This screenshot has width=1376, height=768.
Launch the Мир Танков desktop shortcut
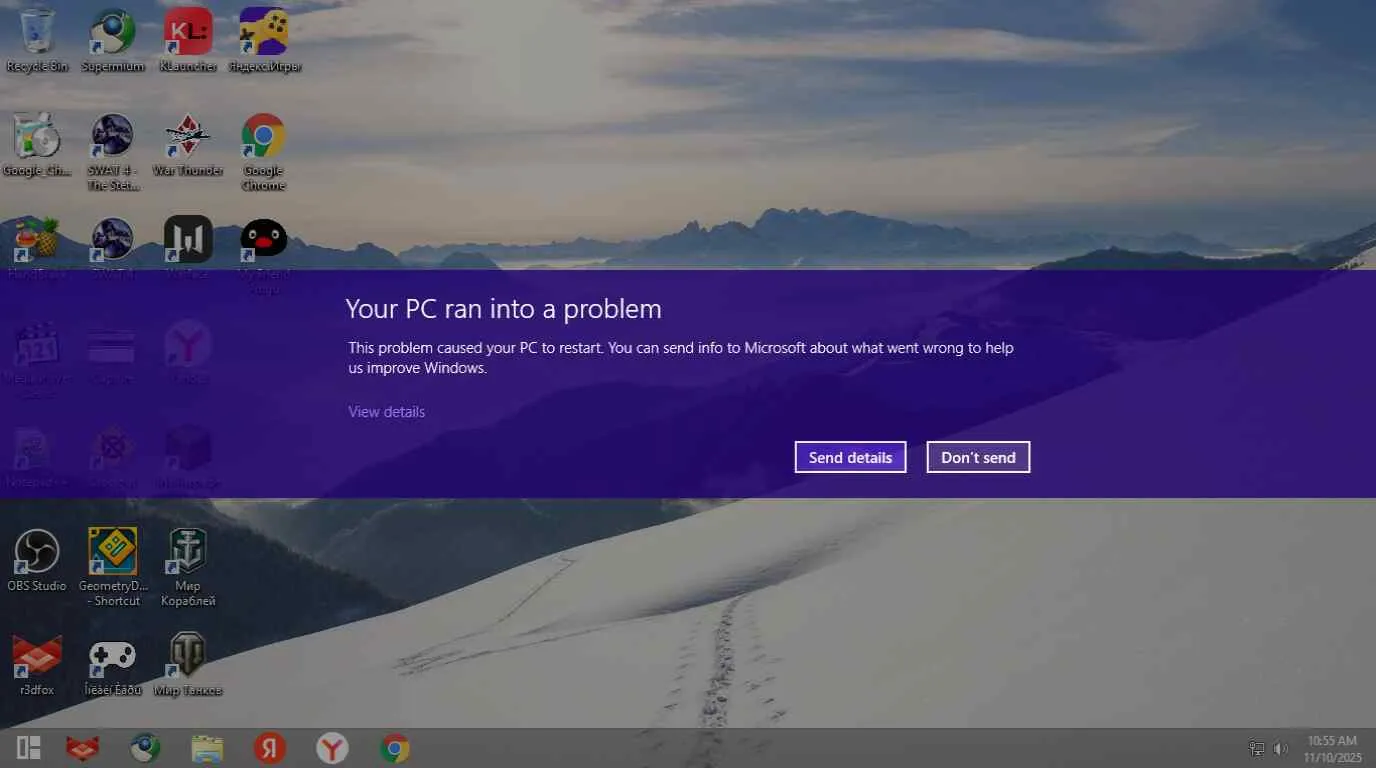click(188, 664)
